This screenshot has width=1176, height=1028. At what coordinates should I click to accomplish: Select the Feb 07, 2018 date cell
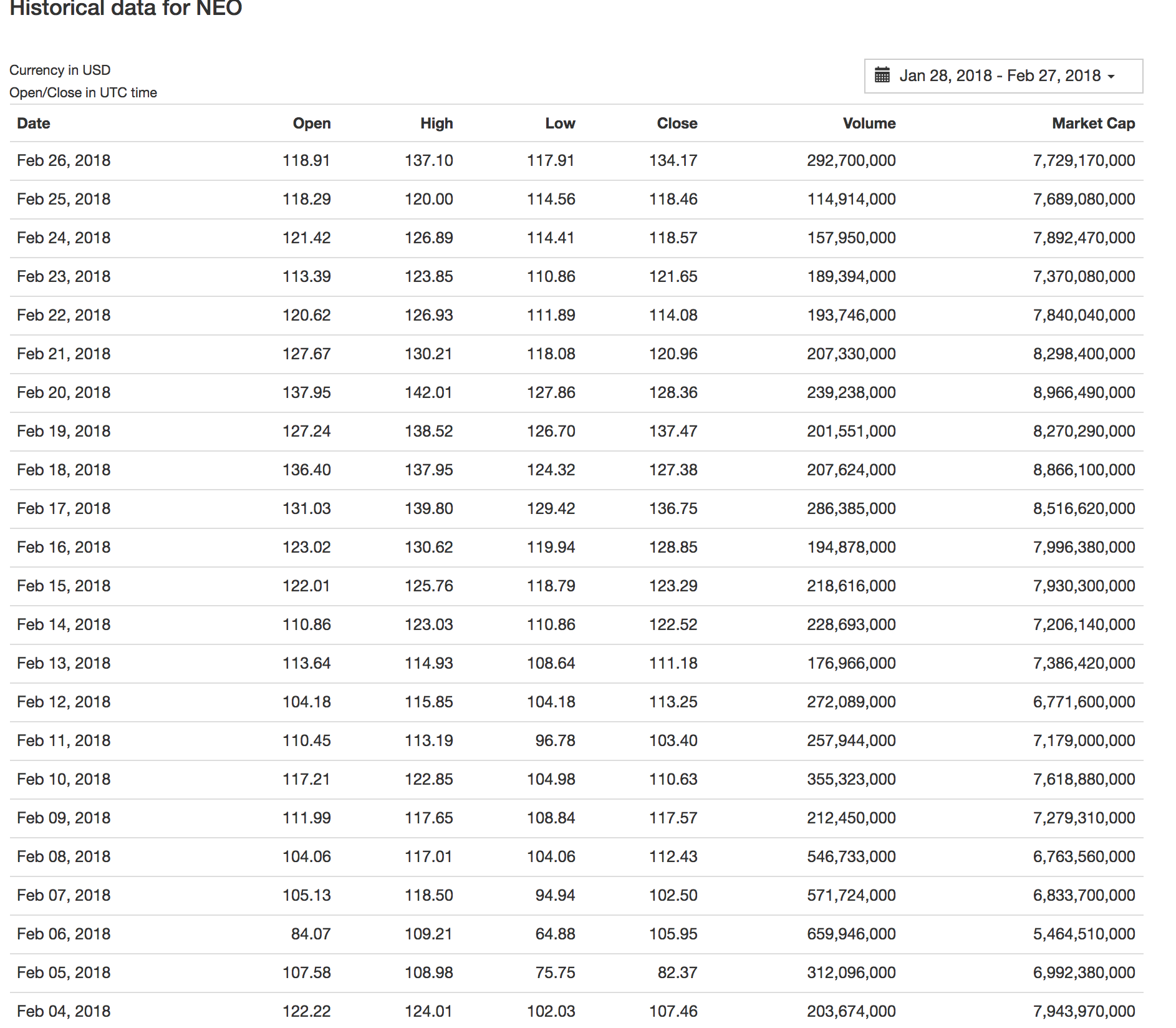64,896
